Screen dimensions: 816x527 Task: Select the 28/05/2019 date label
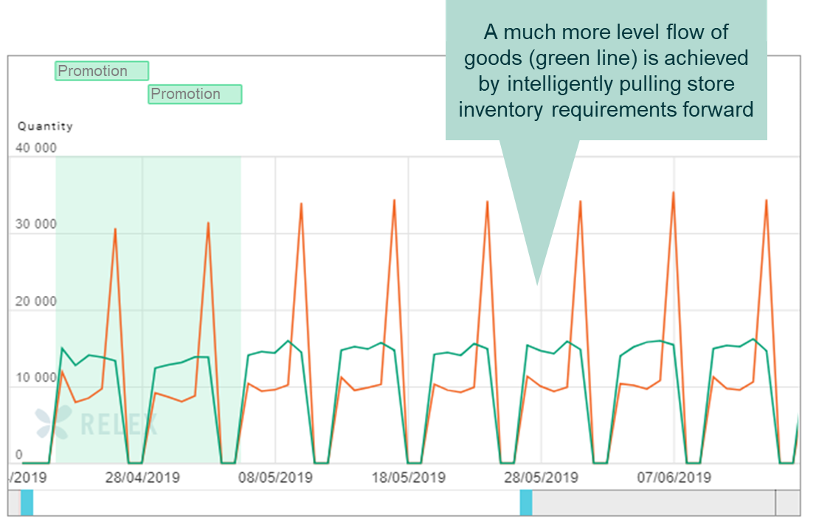(540, 478)
